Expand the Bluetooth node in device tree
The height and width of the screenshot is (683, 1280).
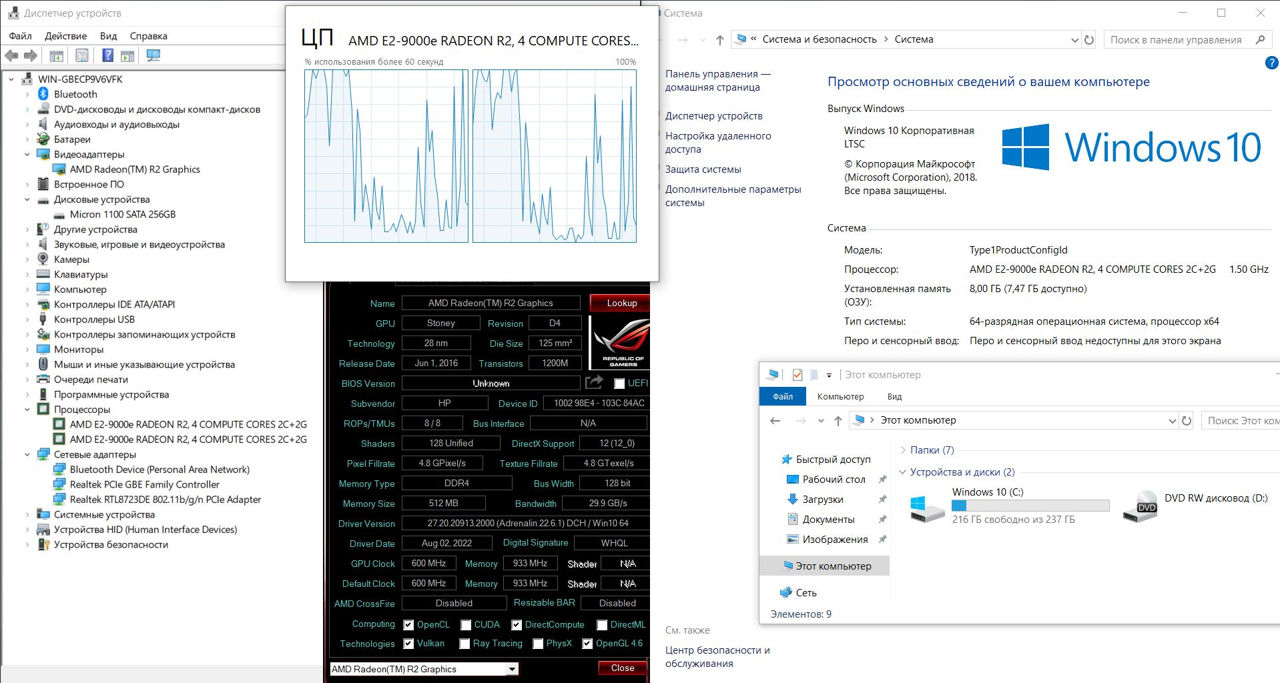coord(28,94)
